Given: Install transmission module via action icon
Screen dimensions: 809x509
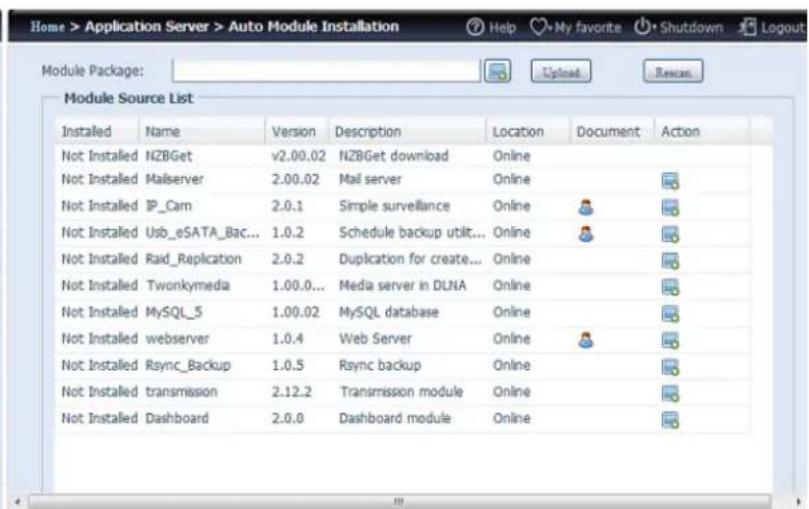Looking at the screenshot, I should point(670,393).
